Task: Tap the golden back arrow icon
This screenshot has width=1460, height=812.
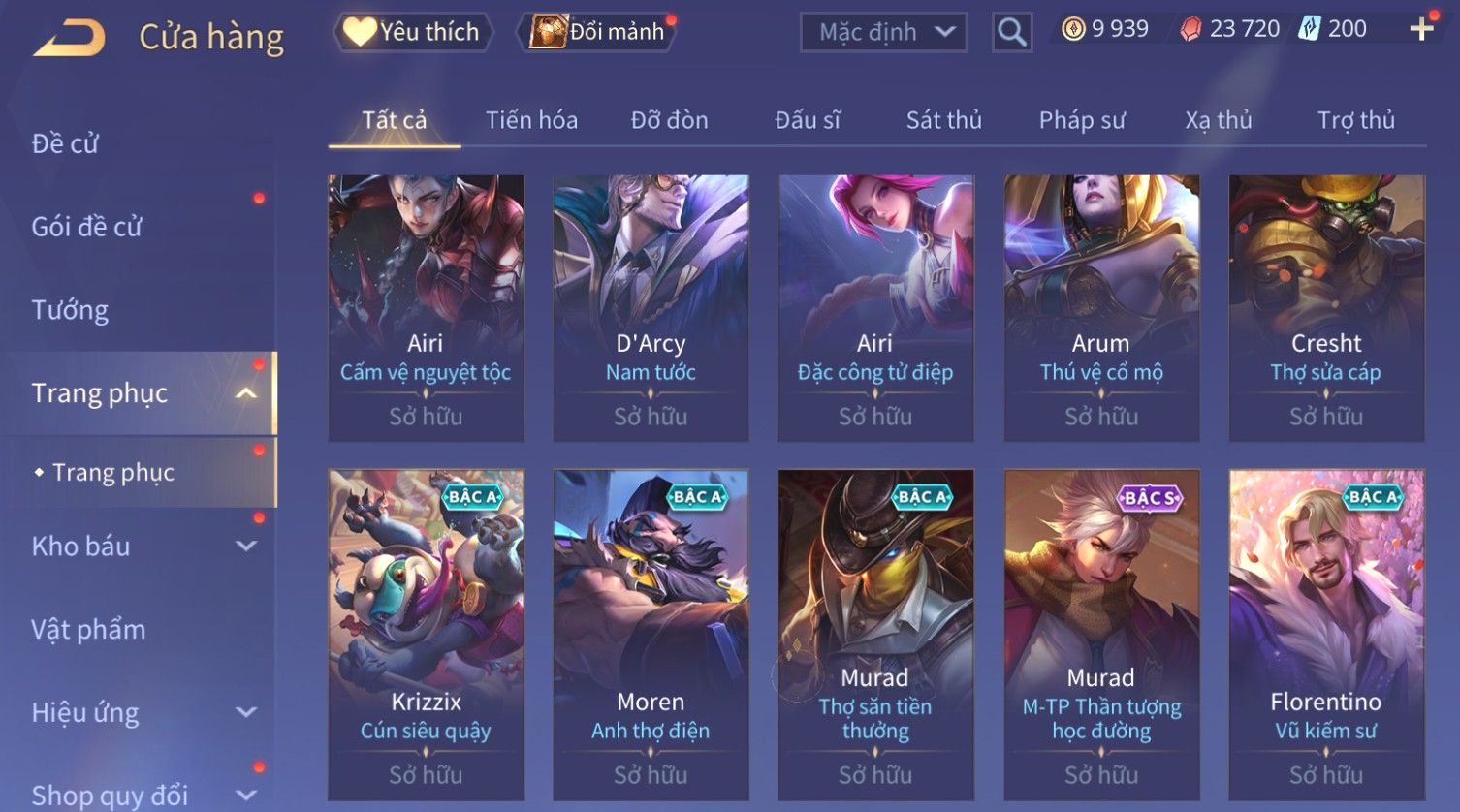Action: [70, 39]
